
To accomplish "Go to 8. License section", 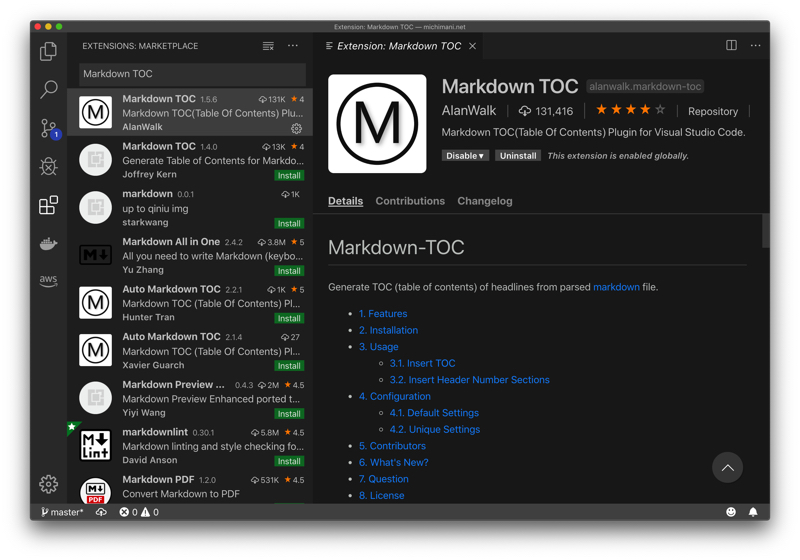I will coord(381,495).
